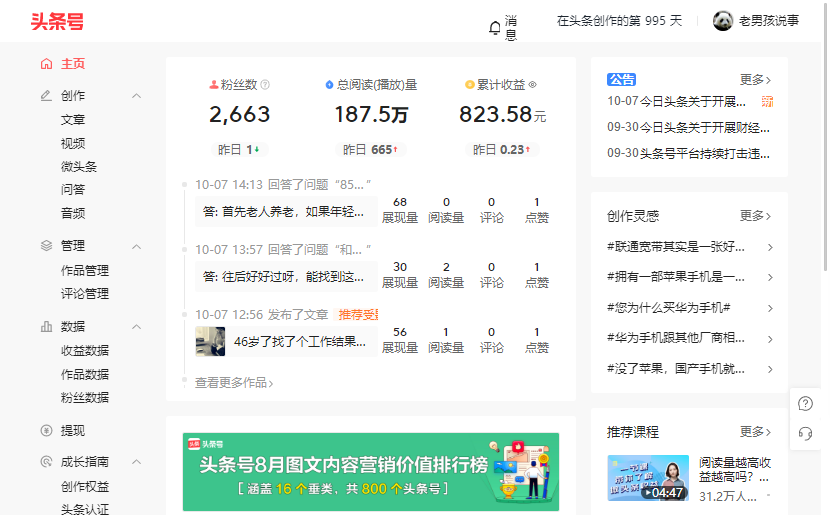Open 音频 under 创作

73,213
